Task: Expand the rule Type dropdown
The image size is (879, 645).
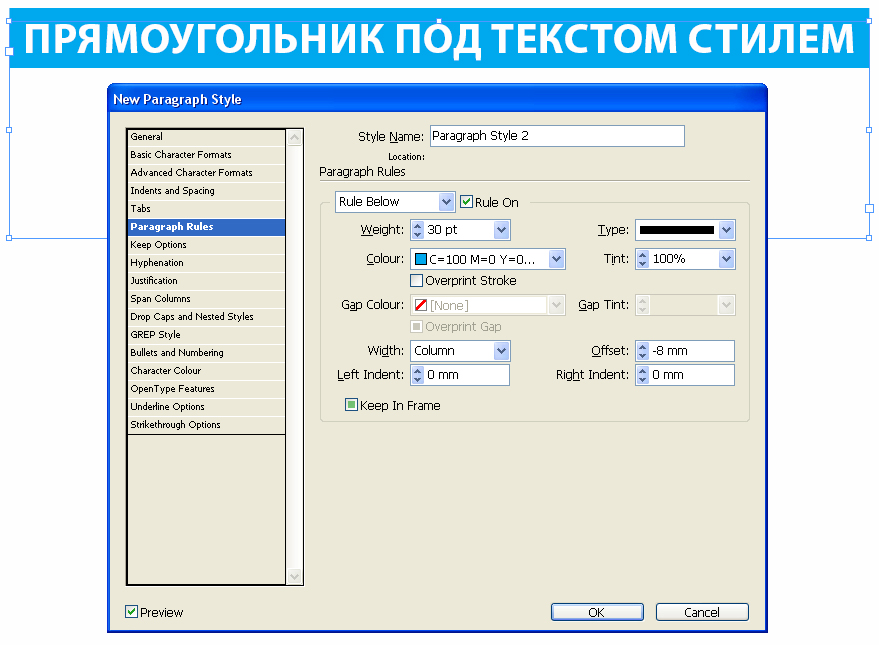Action: 685,230
